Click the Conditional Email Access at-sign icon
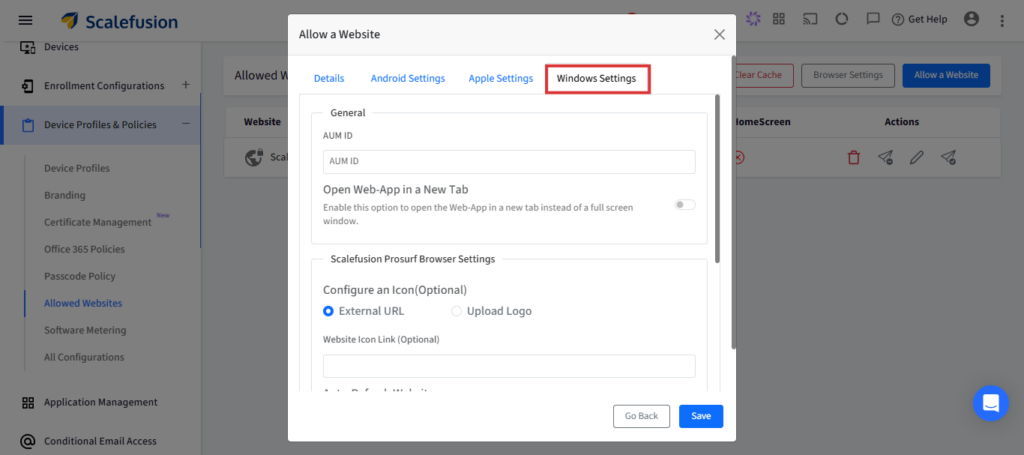1024x455 pixels. click(27, 441)
